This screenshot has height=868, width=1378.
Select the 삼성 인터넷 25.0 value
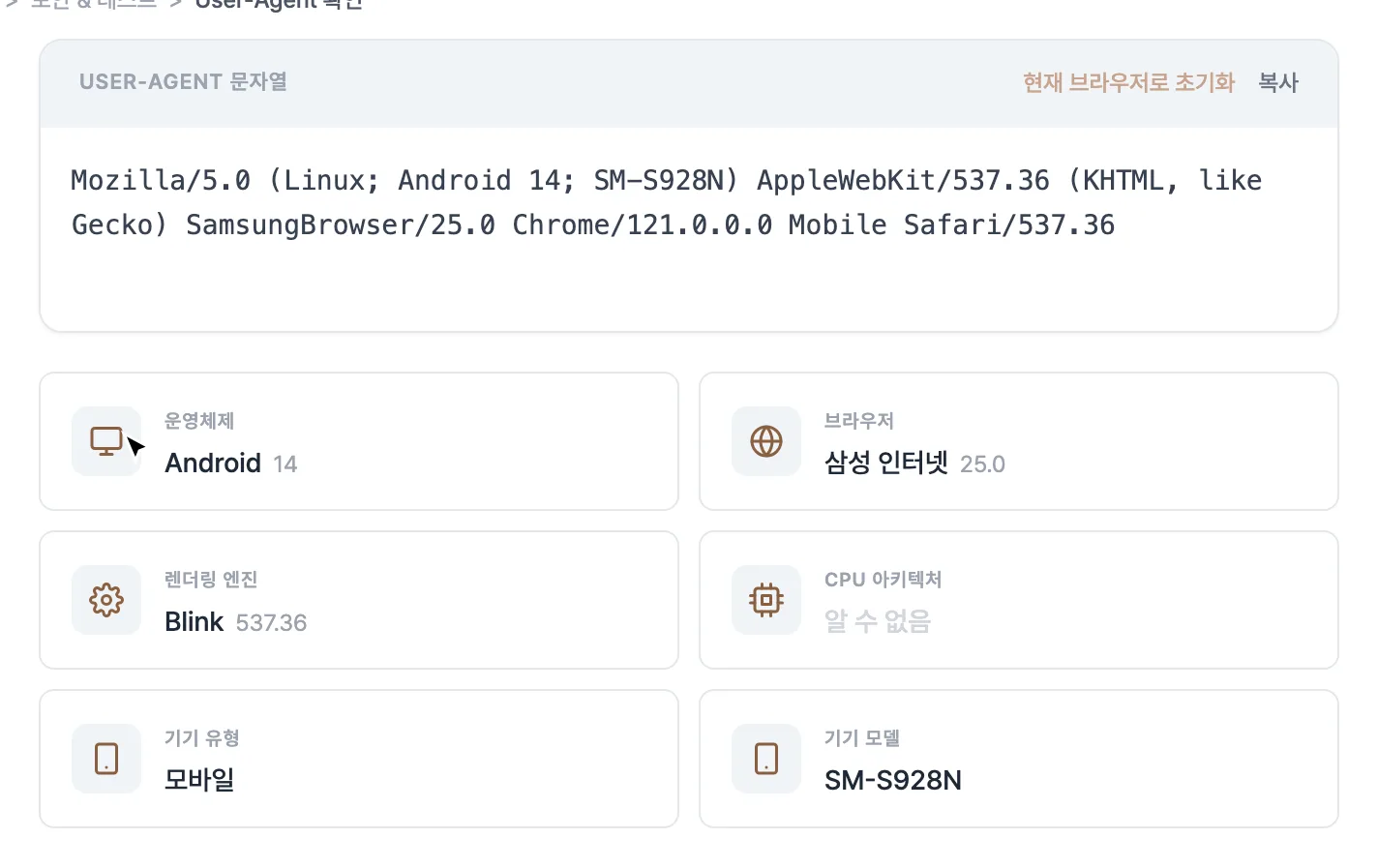coord(914,464)
